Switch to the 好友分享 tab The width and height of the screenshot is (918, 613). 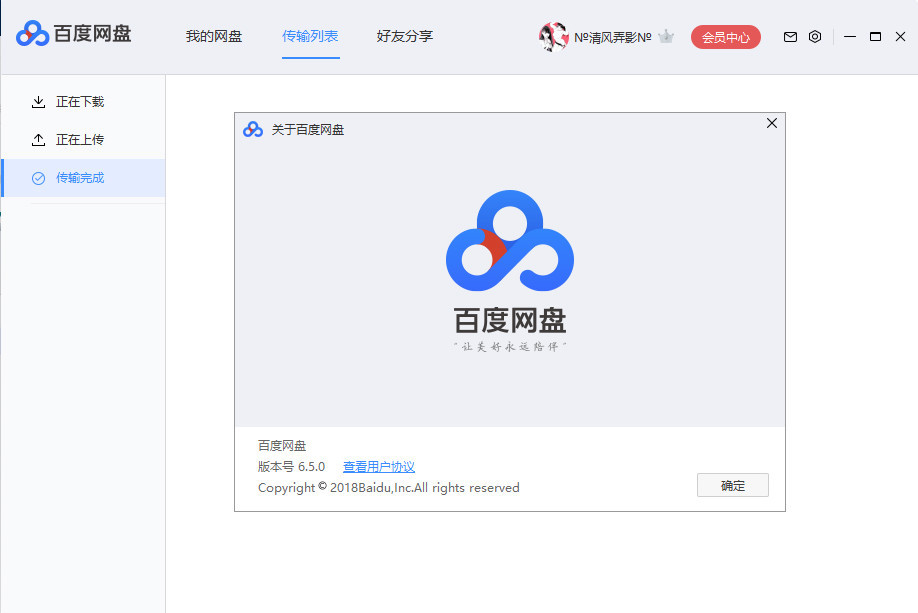(404, 36)
